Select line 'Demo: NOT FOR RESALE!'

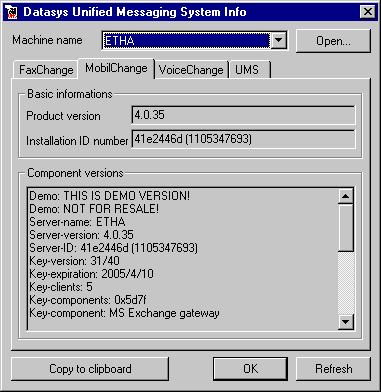click(x=94, y=209)
